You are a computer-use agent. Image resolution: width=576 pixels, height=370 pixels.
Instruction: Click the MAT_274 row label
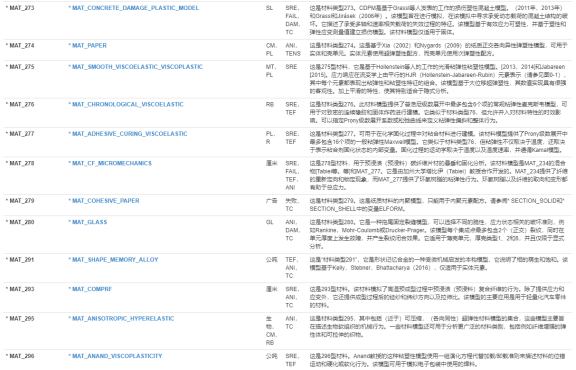tap(20, 45)
